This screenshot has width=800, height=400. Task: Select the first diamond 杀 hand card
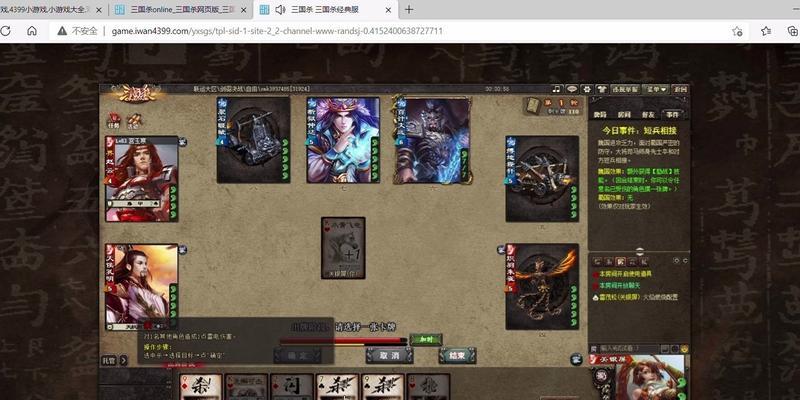[x=201, y=387]
